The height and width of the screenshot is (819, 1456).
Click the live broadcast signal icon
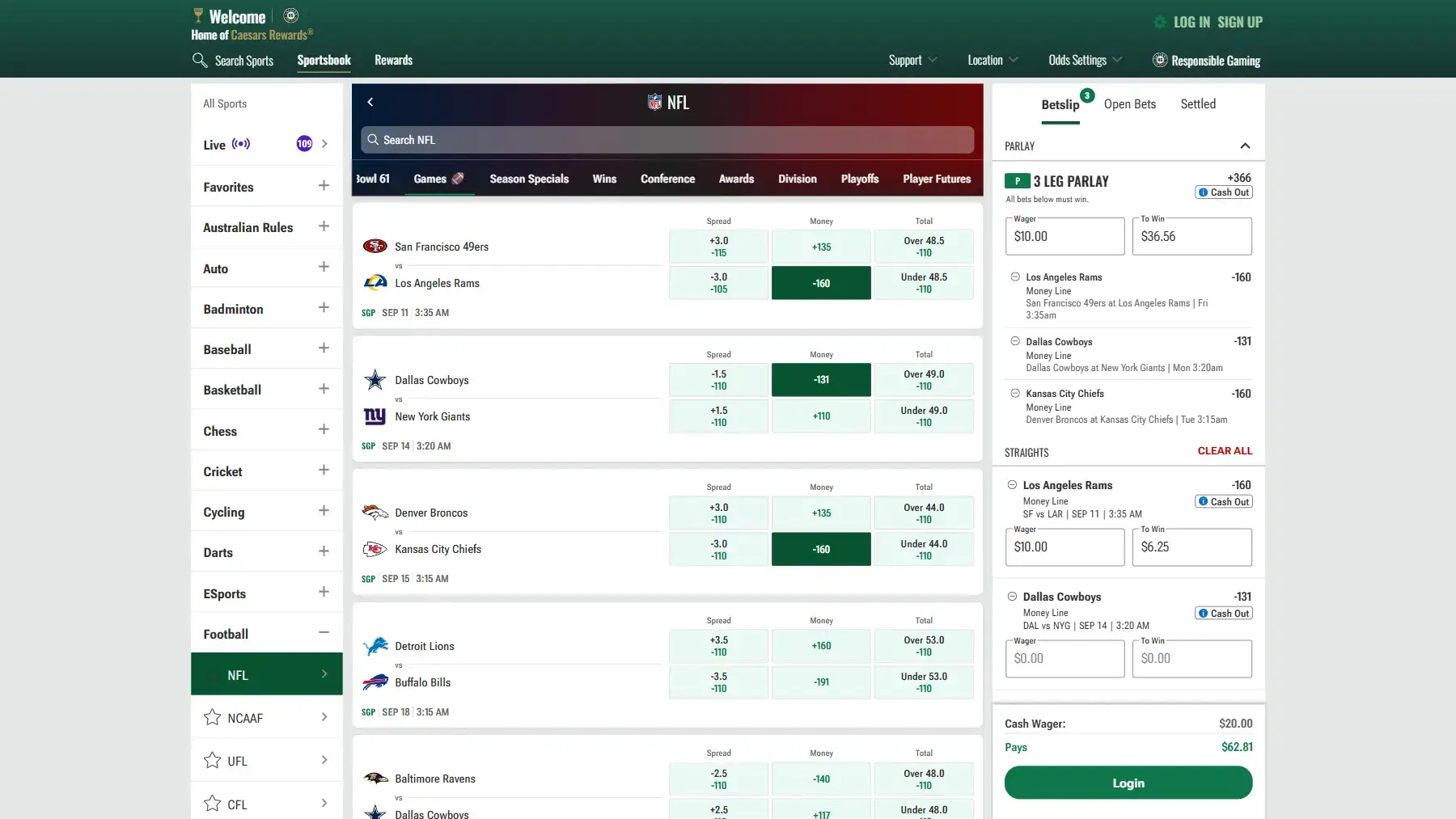[241, 144]
